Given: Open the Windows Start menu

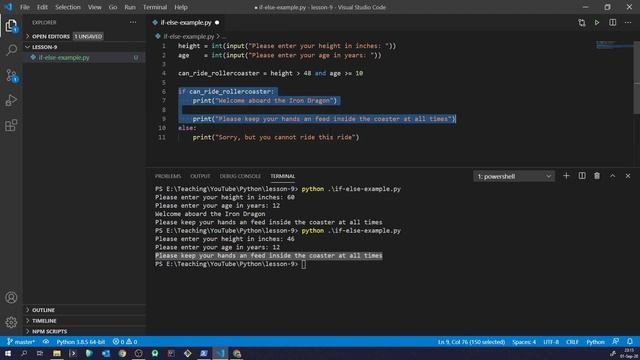Looking at the screenshot, I should [8, 353].
